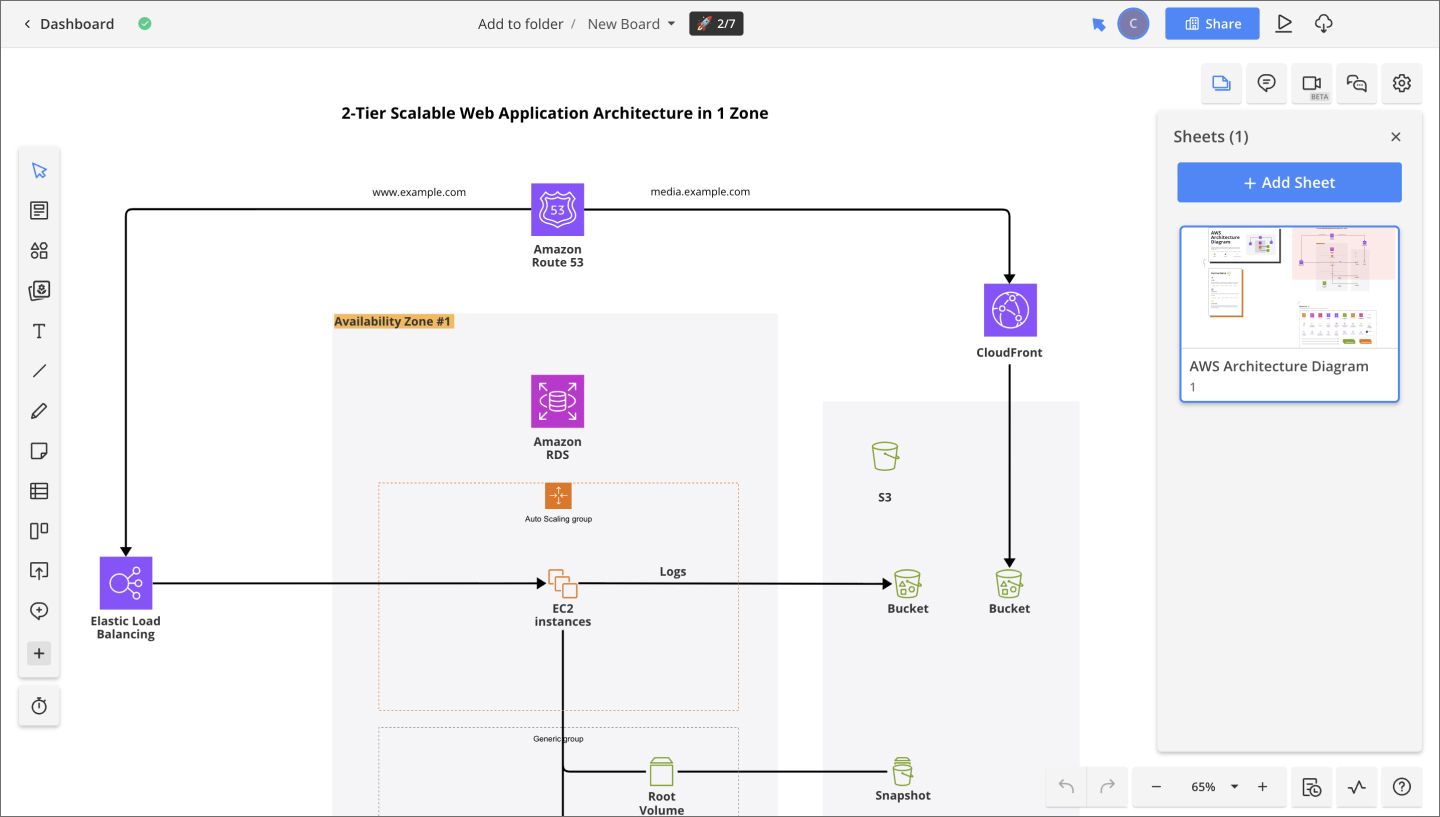Image resolution: width=1440 pixels, height=817 pixels.
Task: Zoom in with the plus button
Action: pos(1262,787)
